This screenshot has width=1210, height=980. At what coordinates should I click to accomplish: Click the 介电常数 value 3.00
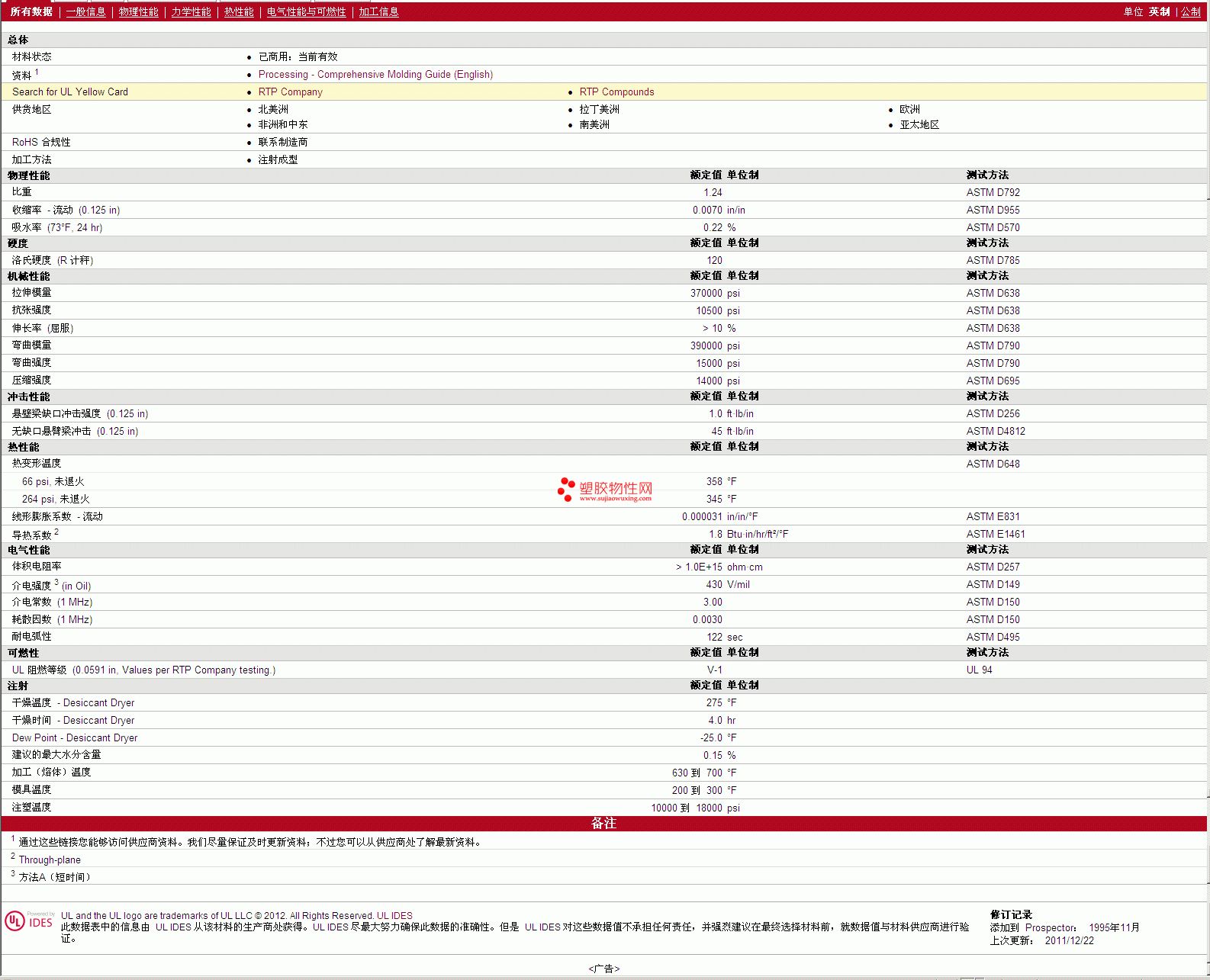coord(713,602)
